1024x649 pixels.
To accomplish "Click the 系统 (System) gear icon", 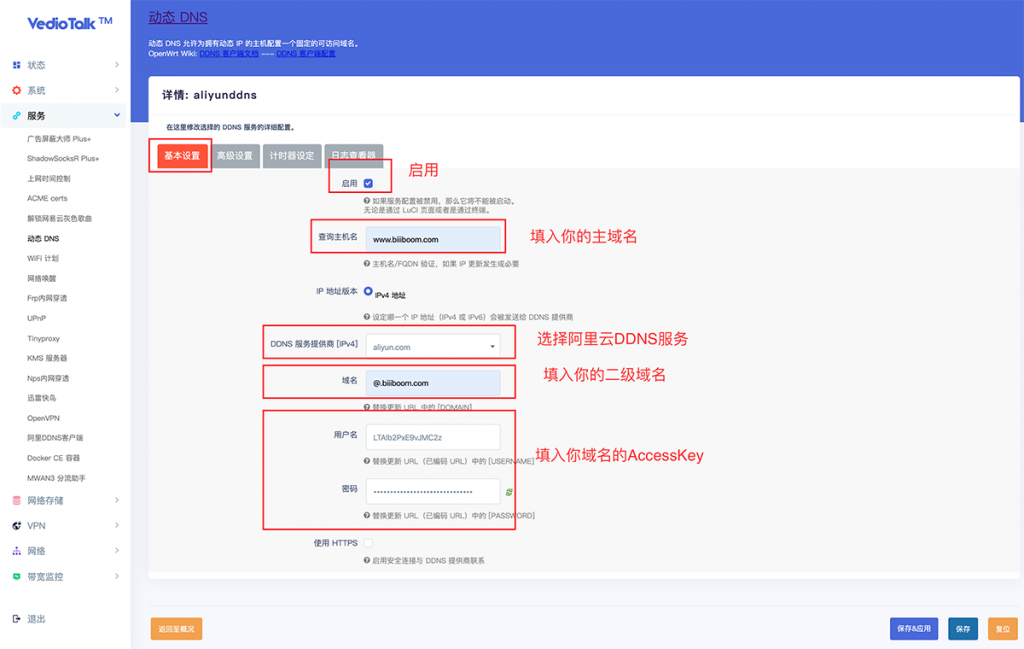I will 16,90.
